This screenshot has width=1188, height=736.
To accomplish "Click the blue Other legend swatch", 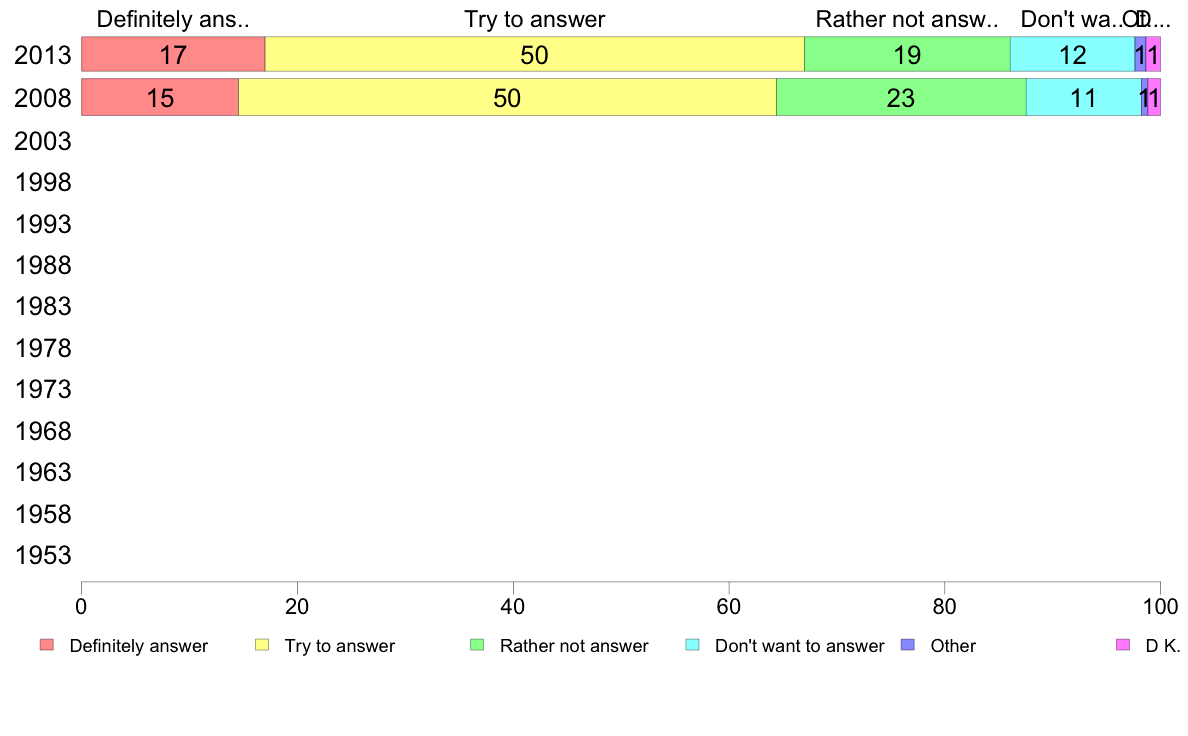I will click(x=908, y=645).
